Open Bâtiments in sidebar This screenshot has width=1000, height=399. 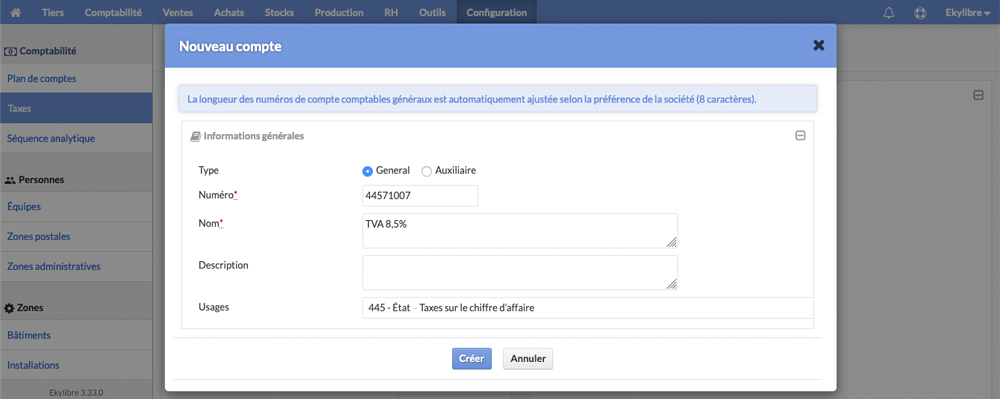click(x=76, y=335)
